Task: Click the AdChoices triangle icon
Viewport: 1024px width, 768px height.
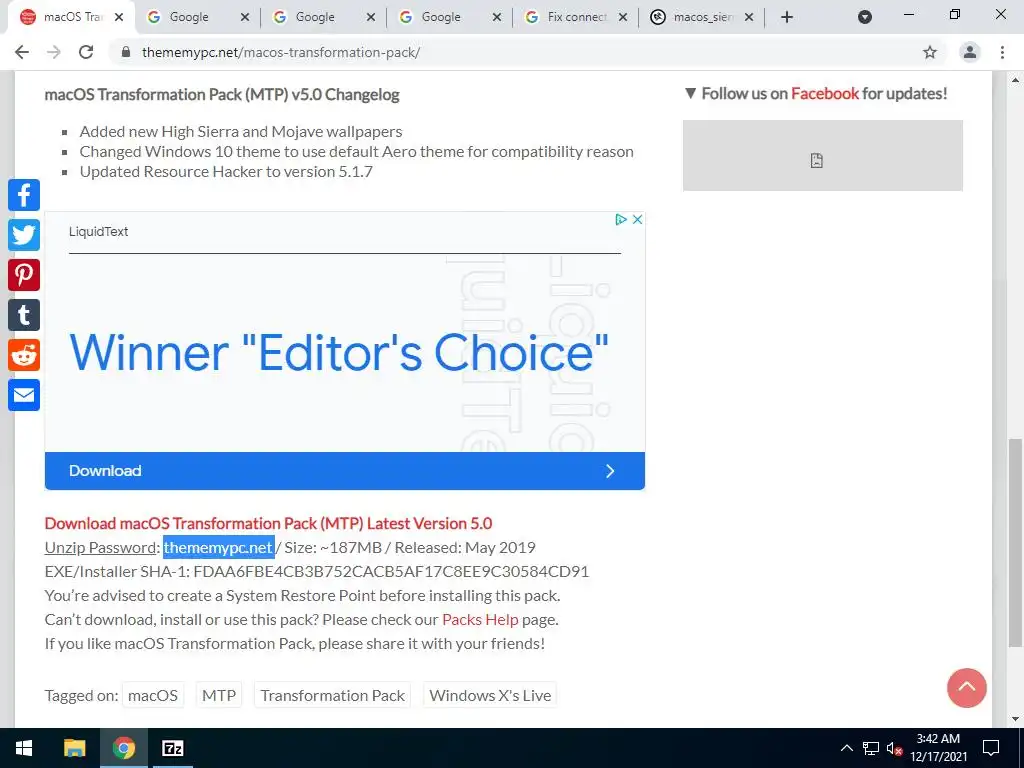Action: point(621,219)
